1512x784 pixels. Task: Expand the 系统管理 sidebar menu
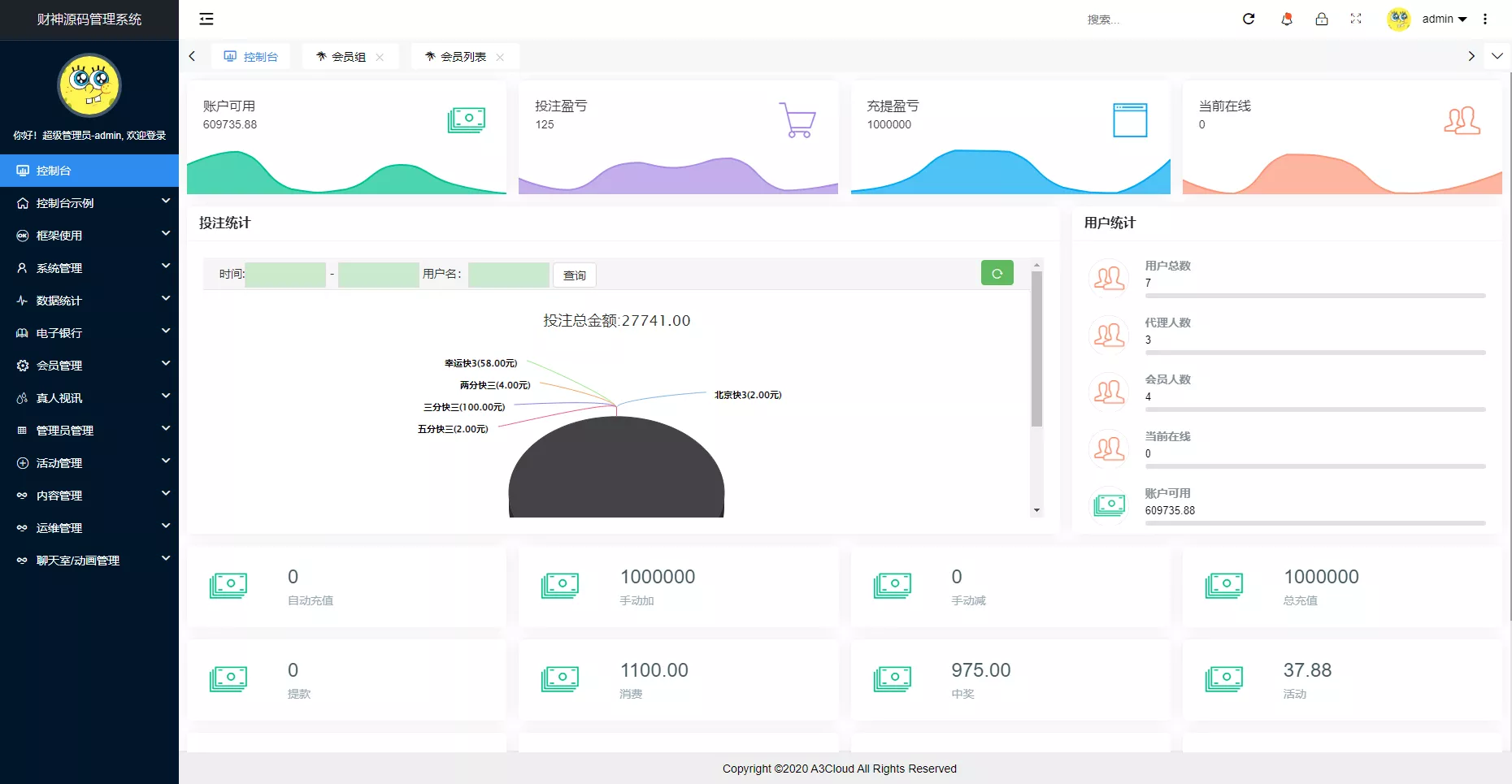point(89,267)
